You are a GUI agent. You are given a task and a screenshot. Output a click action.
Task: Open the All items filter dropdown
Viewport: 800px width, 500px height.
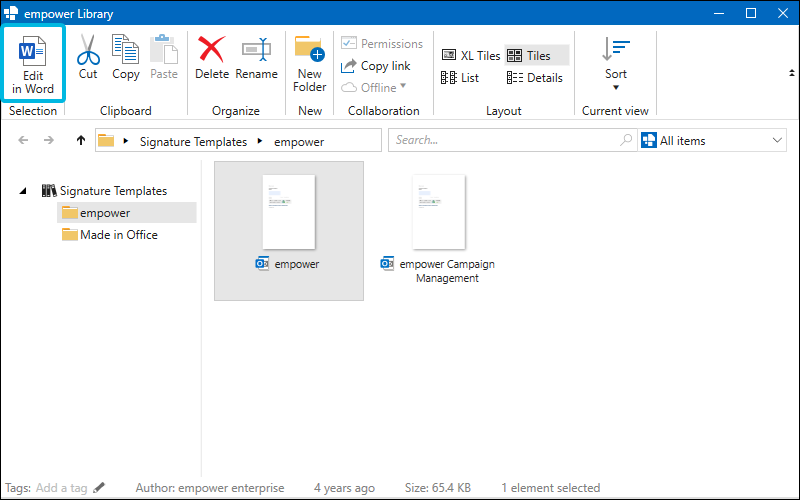click(712, 140)
